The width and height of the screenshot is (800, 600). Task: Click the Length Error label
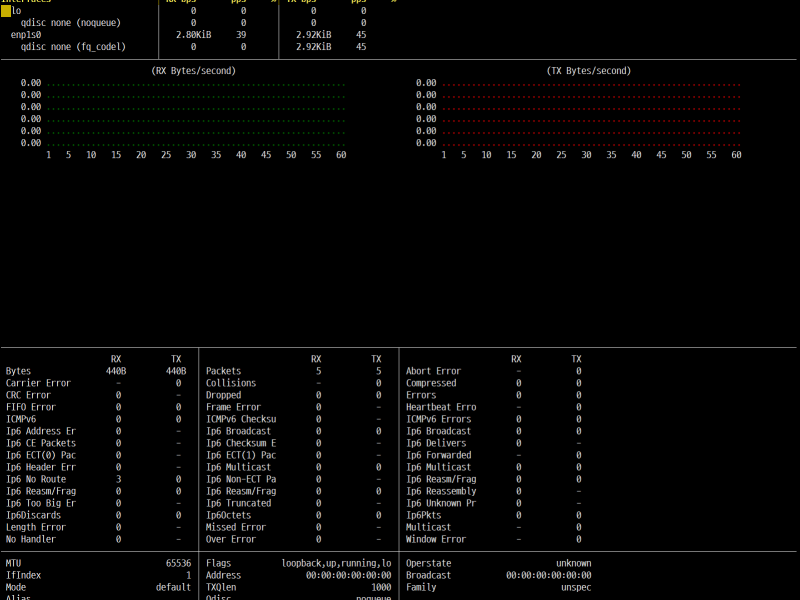point(36,527)
